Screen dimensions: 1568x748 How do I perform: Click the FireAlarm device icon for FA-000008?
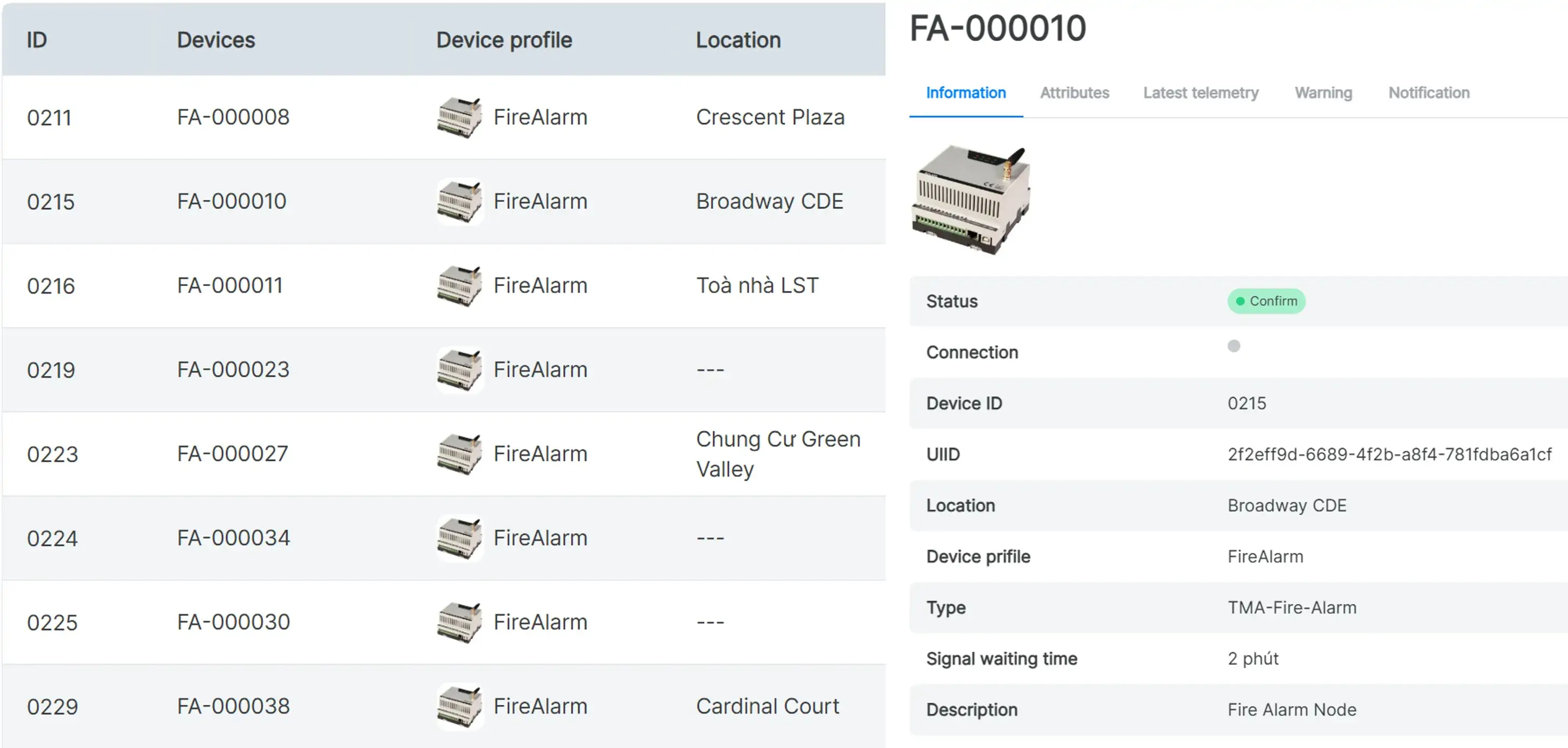[460, 117]
